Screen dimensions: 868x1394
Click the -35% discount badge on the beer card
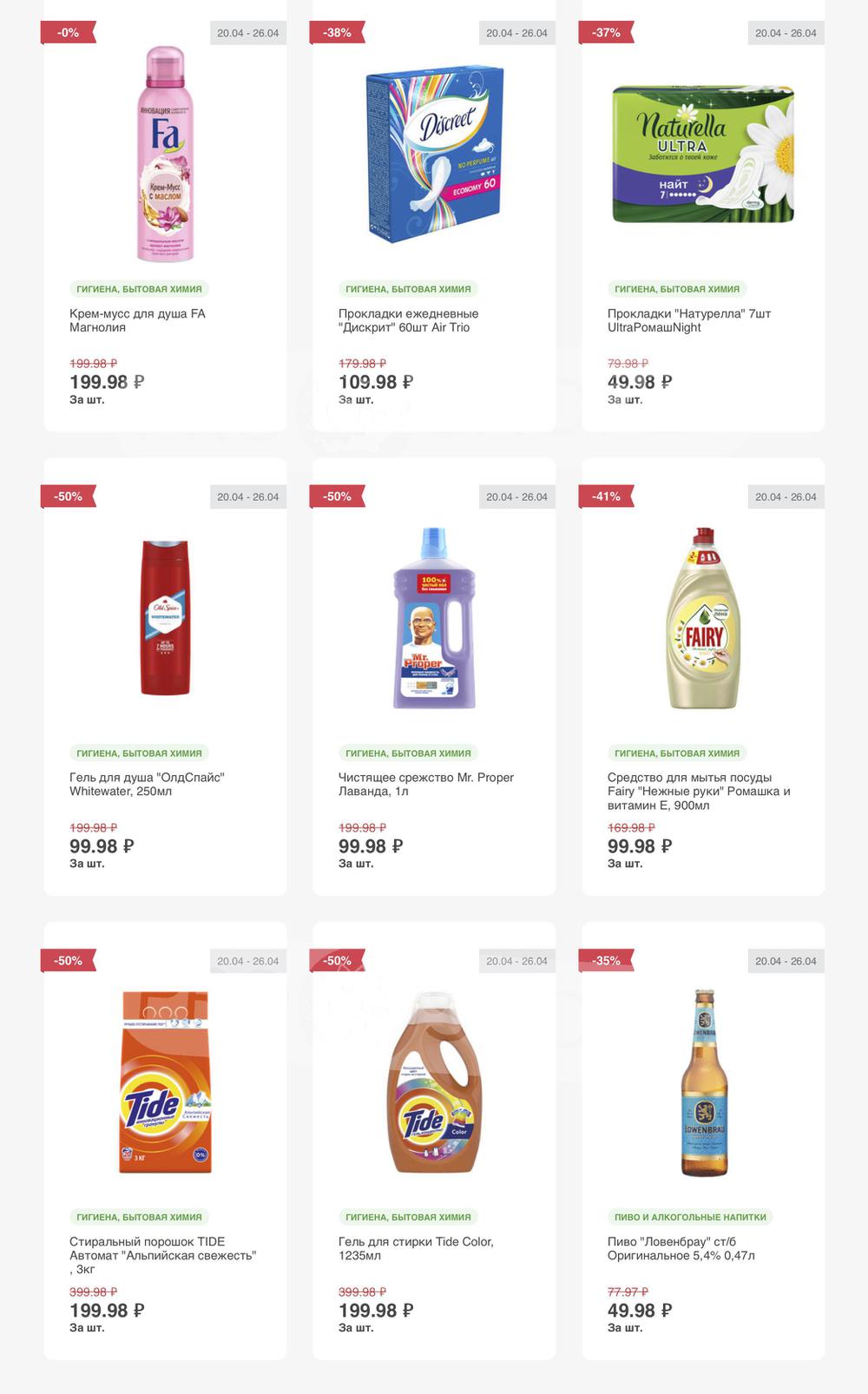coord(606,961)
